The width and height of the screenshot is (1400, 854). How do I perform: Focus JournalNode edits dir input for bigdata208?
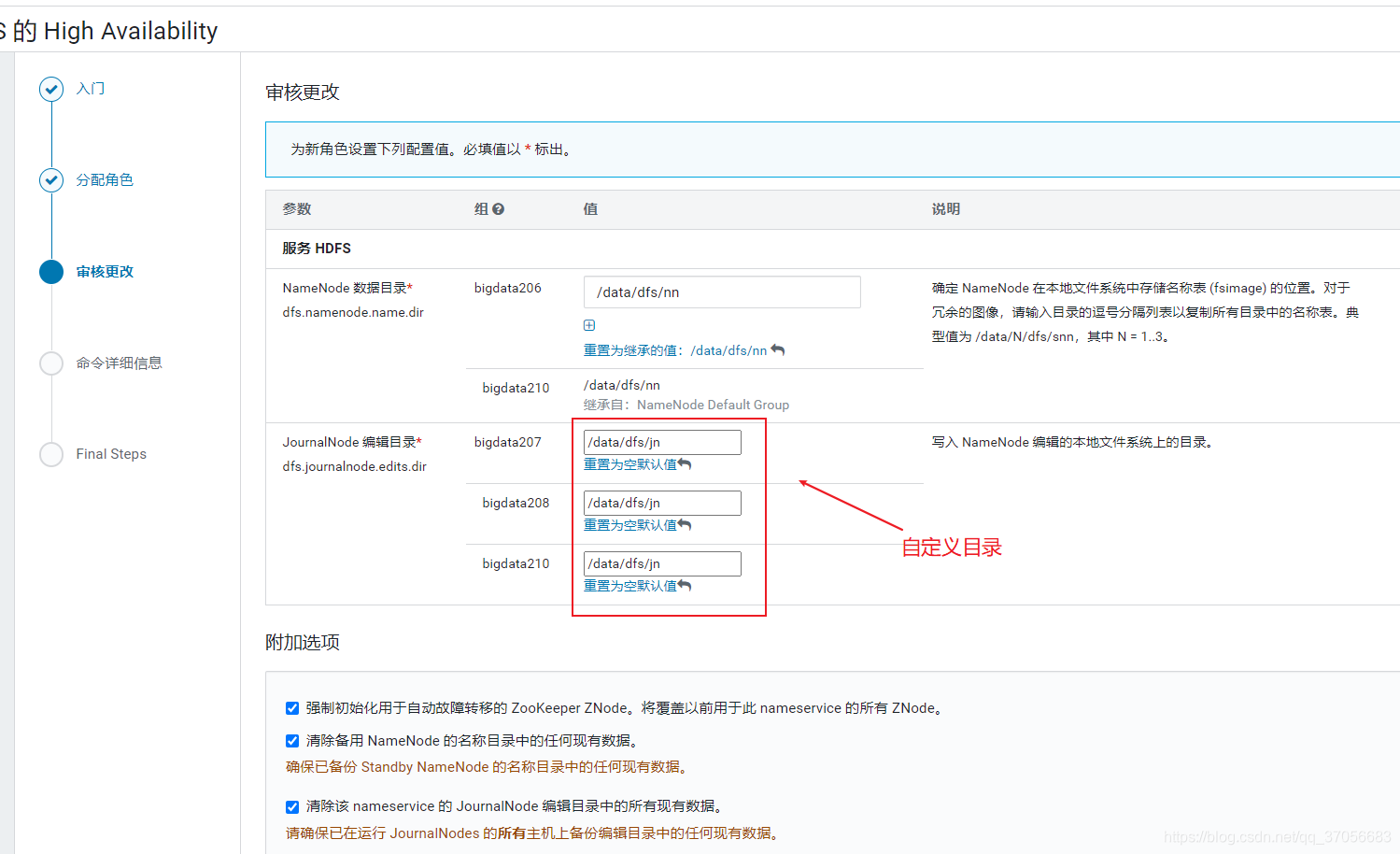[662, 503]
